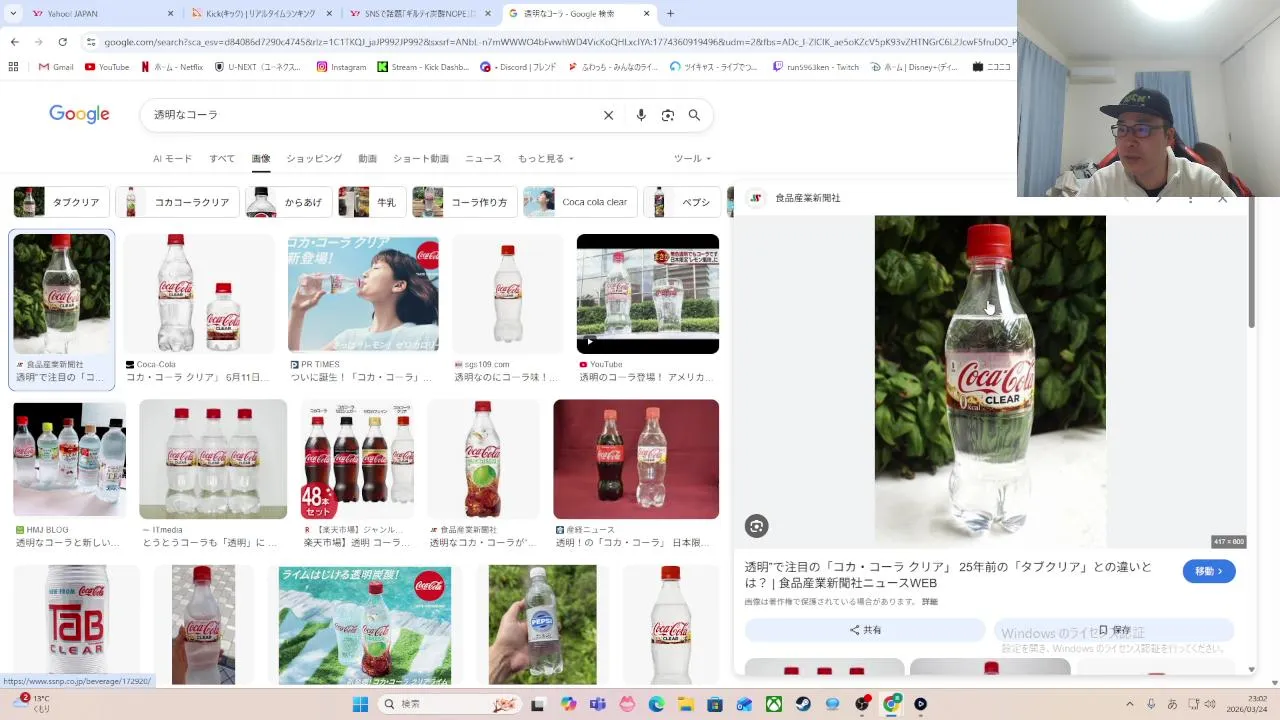The height and width of the screenshot is (720, 1280).
Task: Start voice search with the microphone
Action: [641, 115]
